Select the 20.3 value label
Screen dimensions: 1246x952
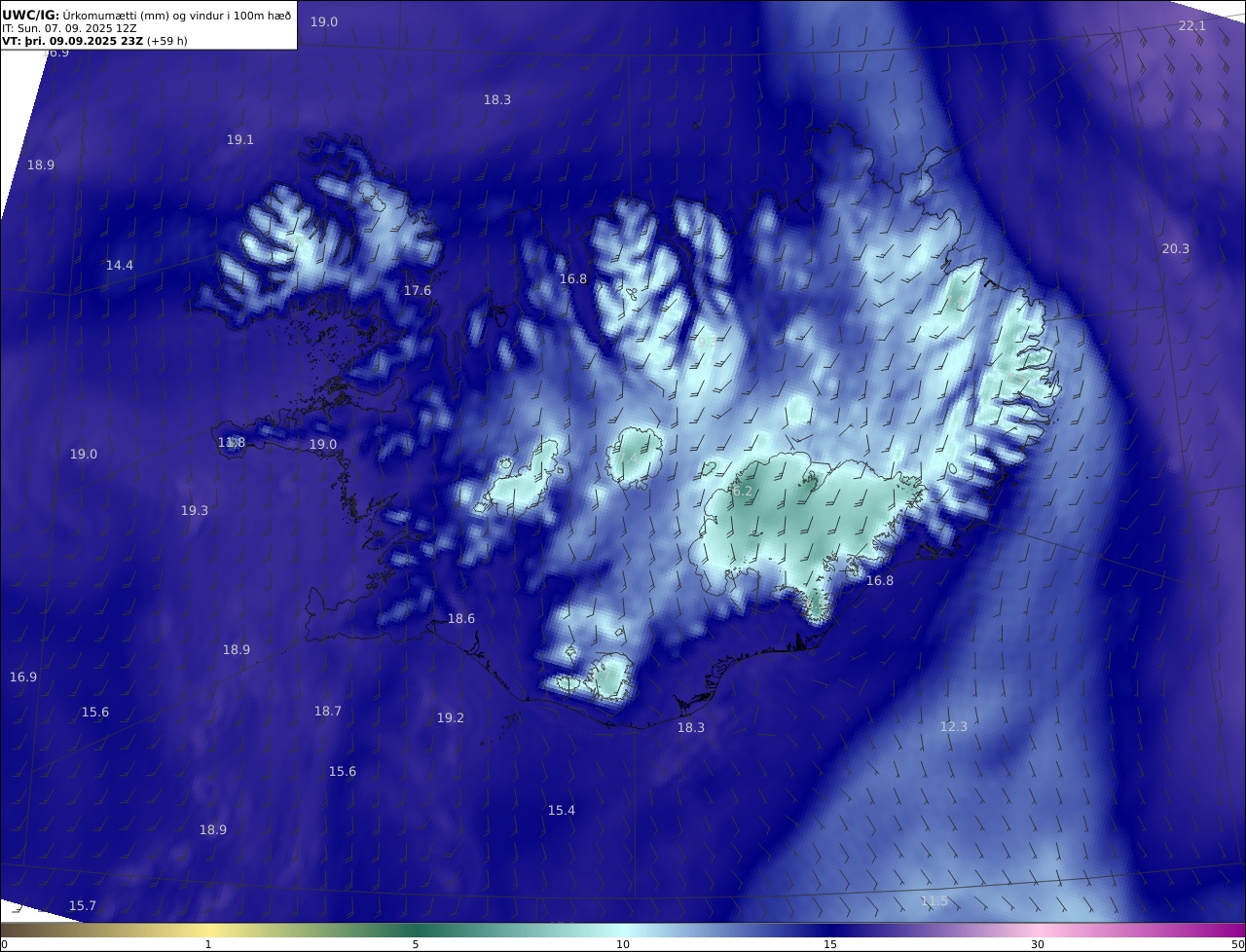click(x=1176, y=248)
